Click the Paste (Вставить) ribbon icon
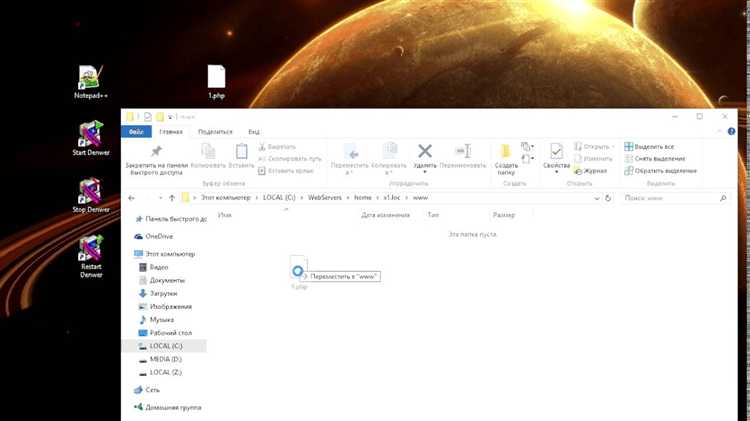This screenshot has height=421, width=750. pos(241,156)
